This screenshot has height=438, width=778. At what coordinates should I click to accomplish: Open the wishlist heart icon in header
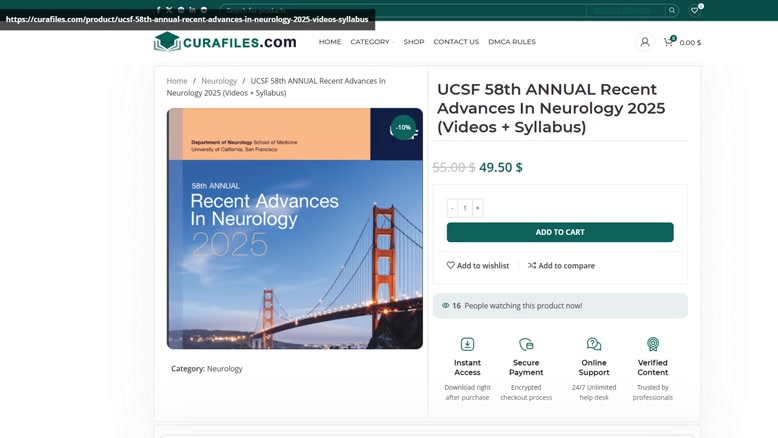coord(695,10)
